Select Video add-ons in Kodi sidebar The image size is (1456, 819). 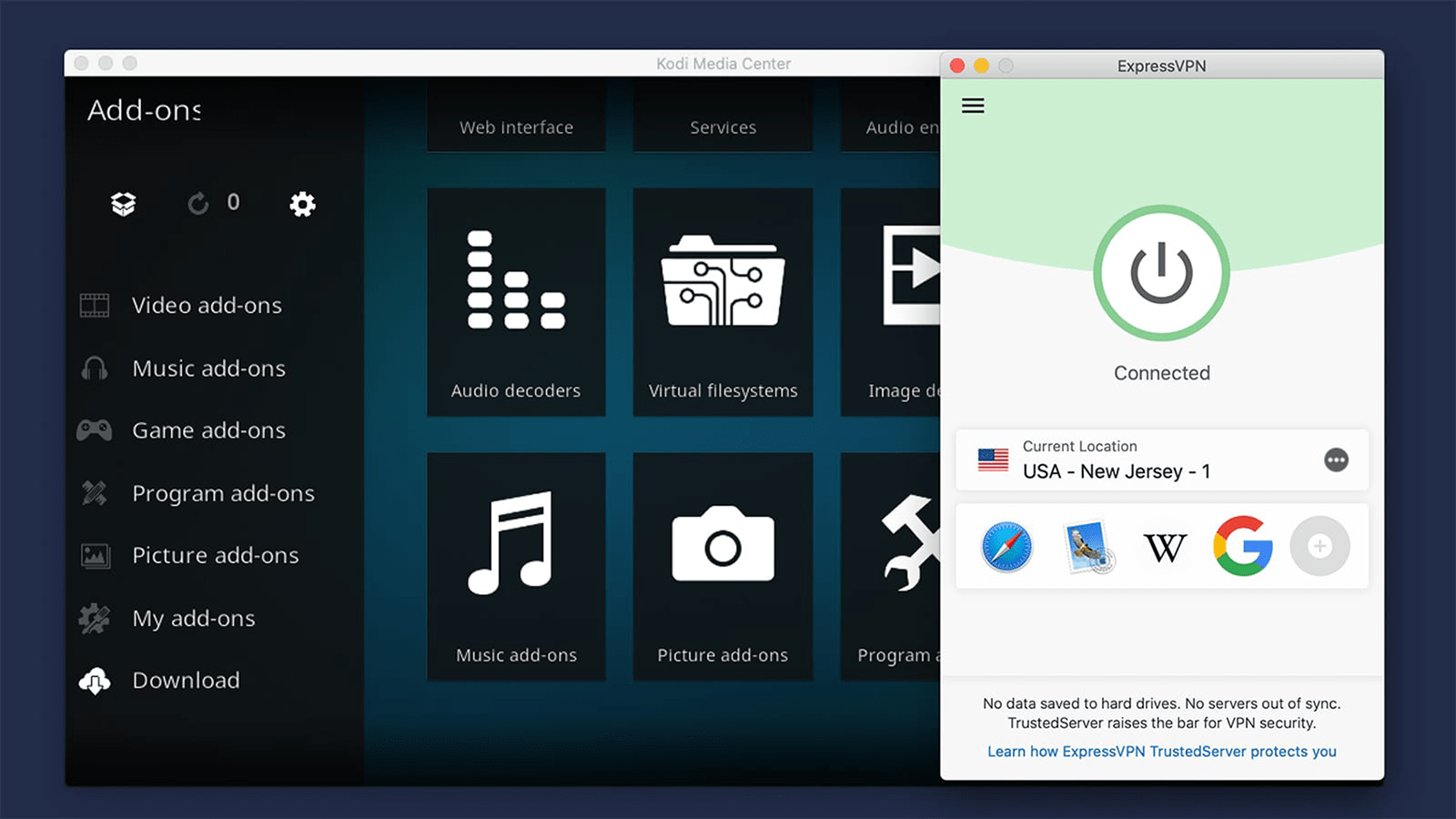[x=207, y=305]
